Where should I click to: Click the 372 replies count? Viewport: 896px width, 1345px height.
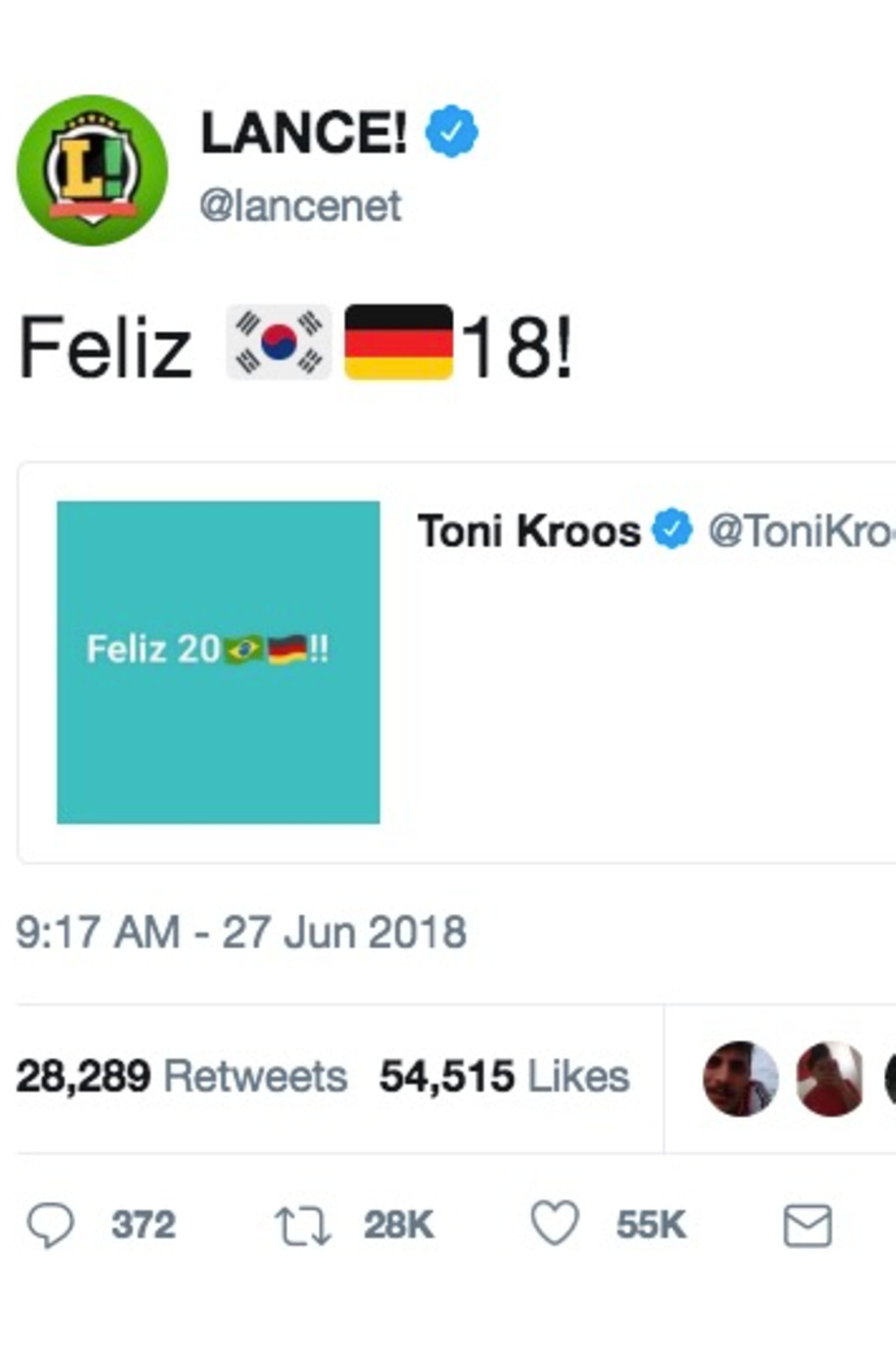[x=143, y=1226]
